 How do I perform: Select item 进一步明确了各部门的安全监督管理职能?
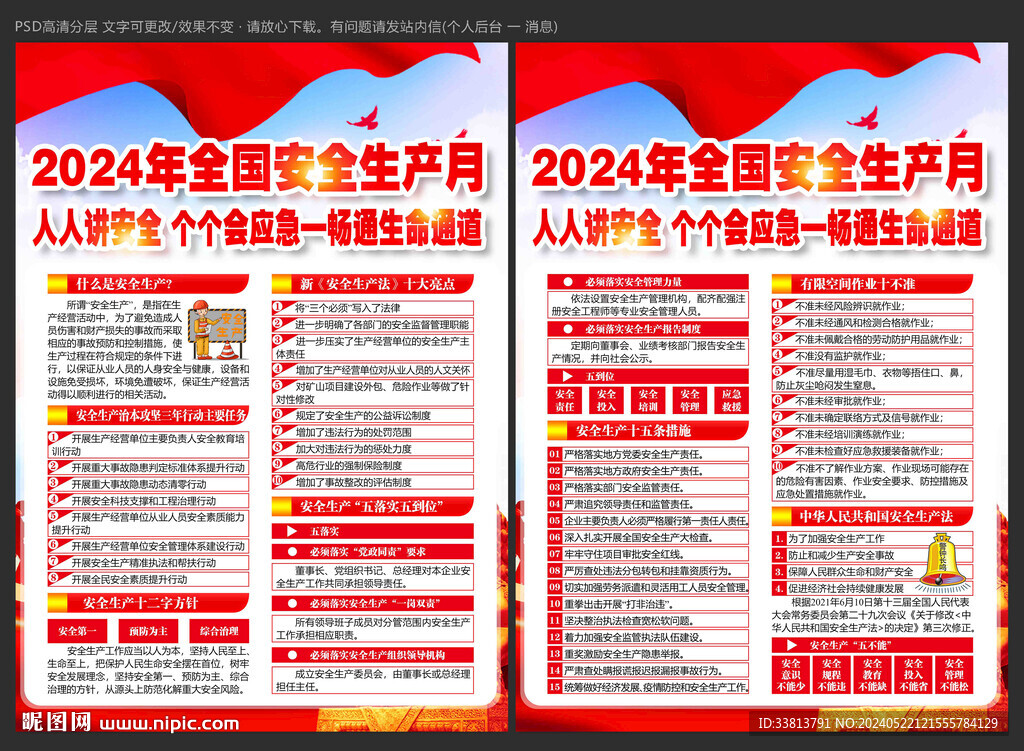tap(372, 325)
